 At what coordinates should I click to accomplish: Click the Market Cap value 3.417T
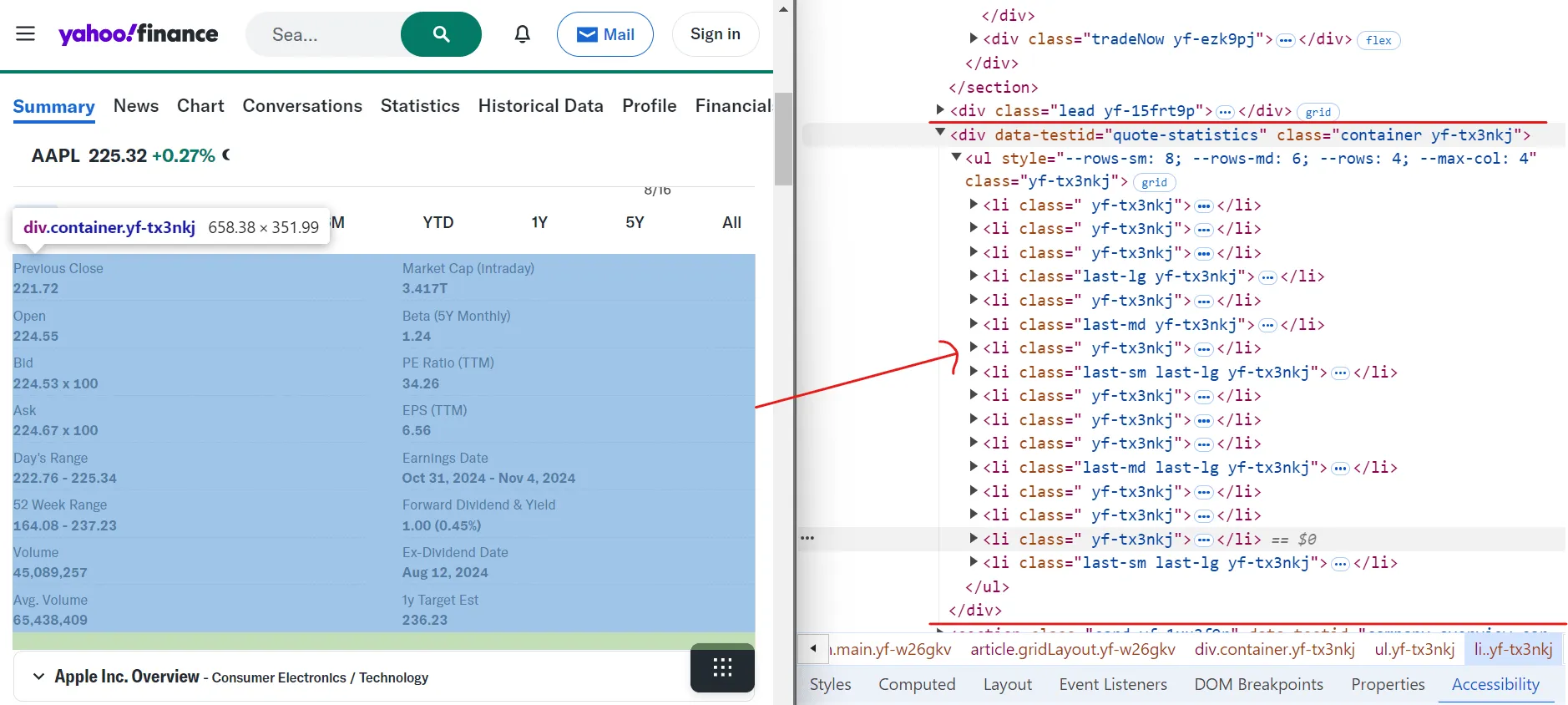coord(425,289)
